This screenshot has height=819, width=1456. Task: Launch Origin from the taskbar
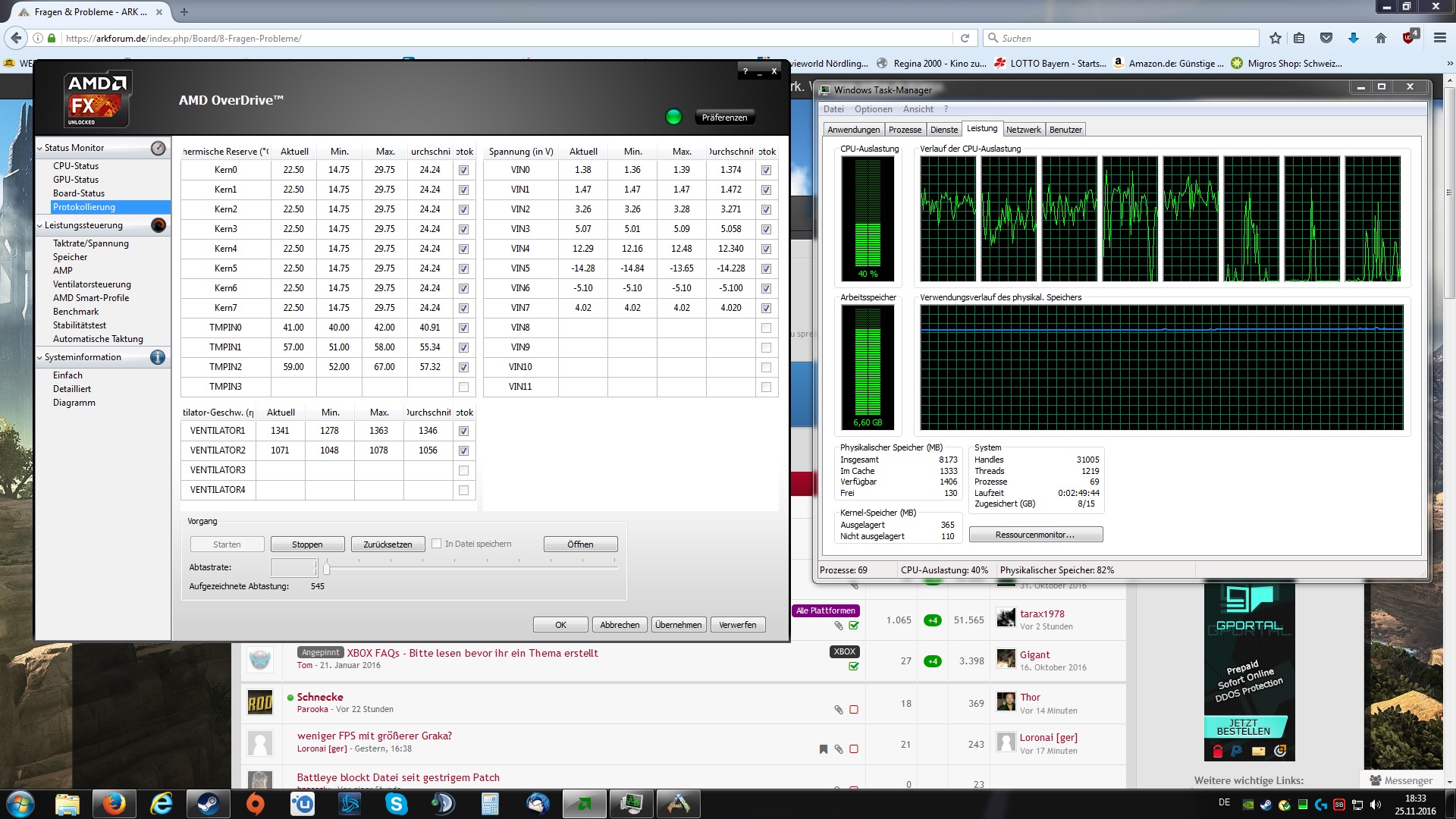point(256,804)
